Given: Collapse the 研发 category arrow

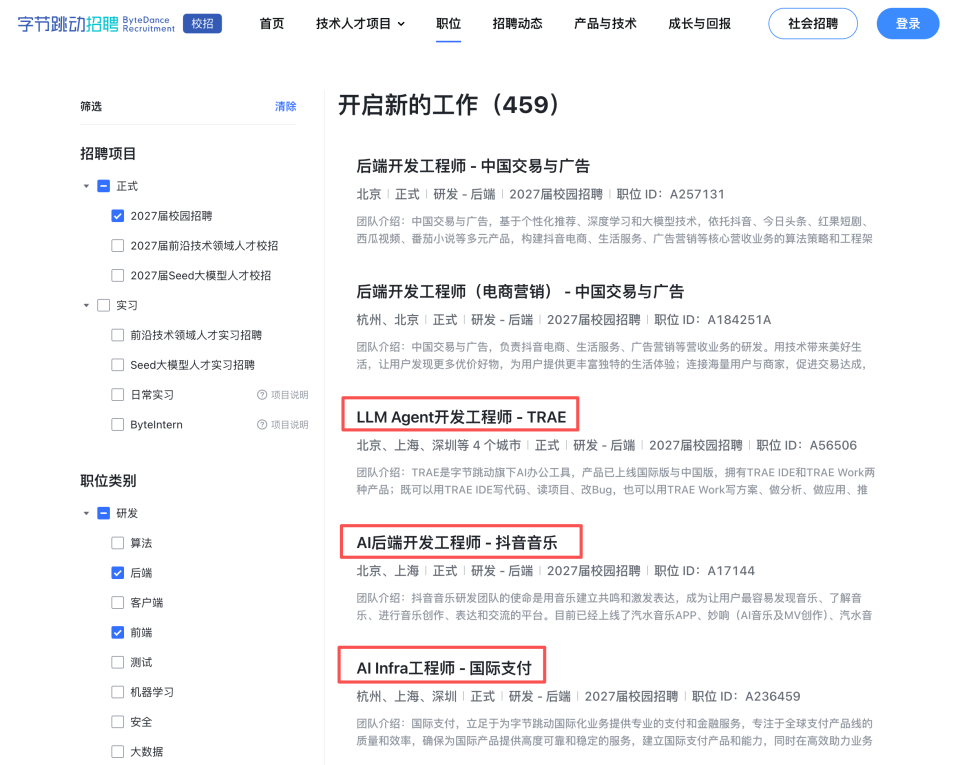Looking at the screenshot, I should click(x=86, y=513).
